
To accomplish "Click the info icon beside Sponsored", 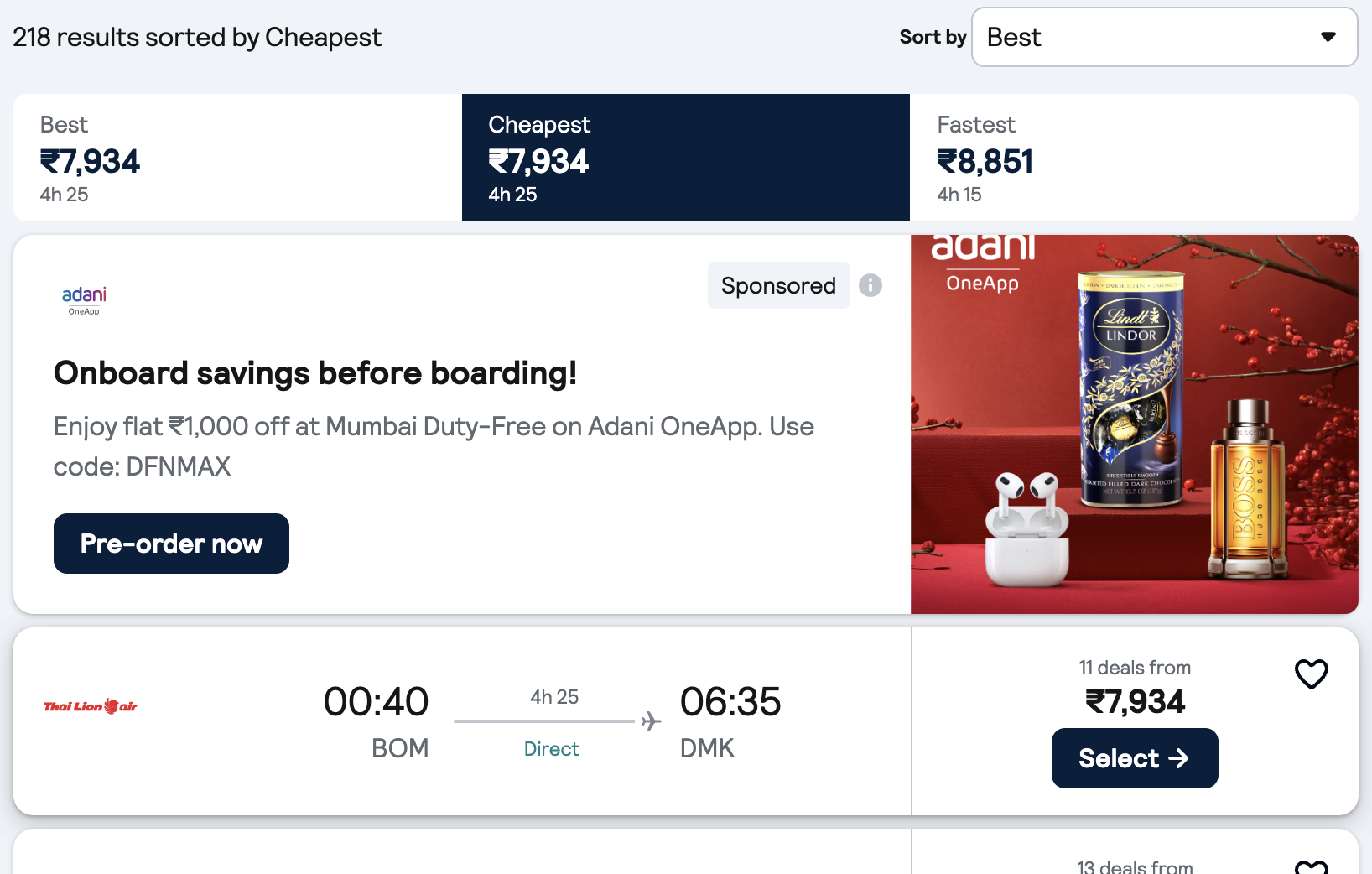I will click(870, 285).
